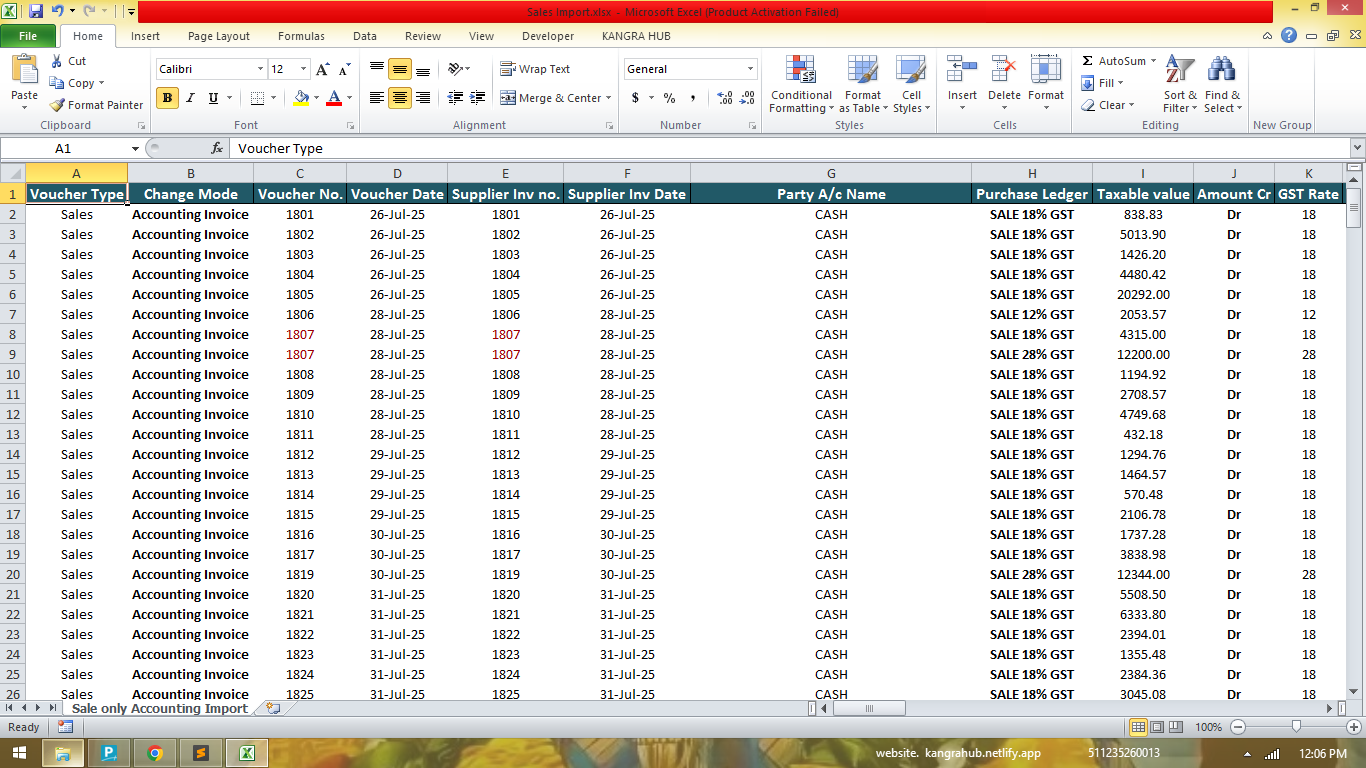
Task: Click the Insert Function fx icon
Action: coord(217,148)
